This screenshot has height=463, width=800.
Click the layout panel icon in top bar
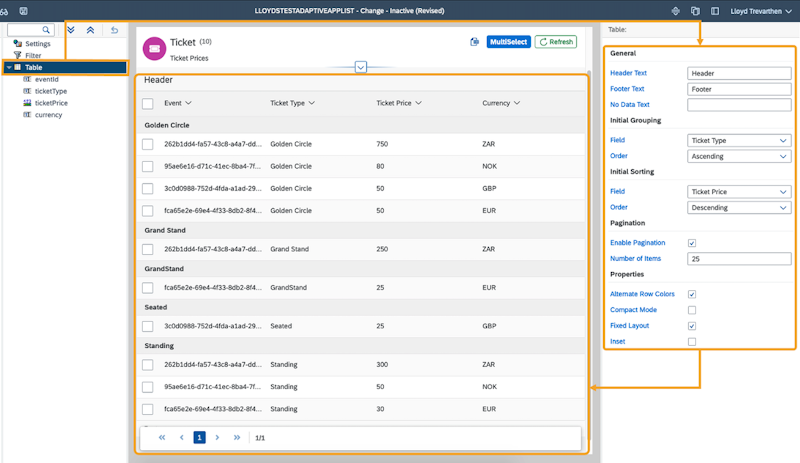point(715,11)
